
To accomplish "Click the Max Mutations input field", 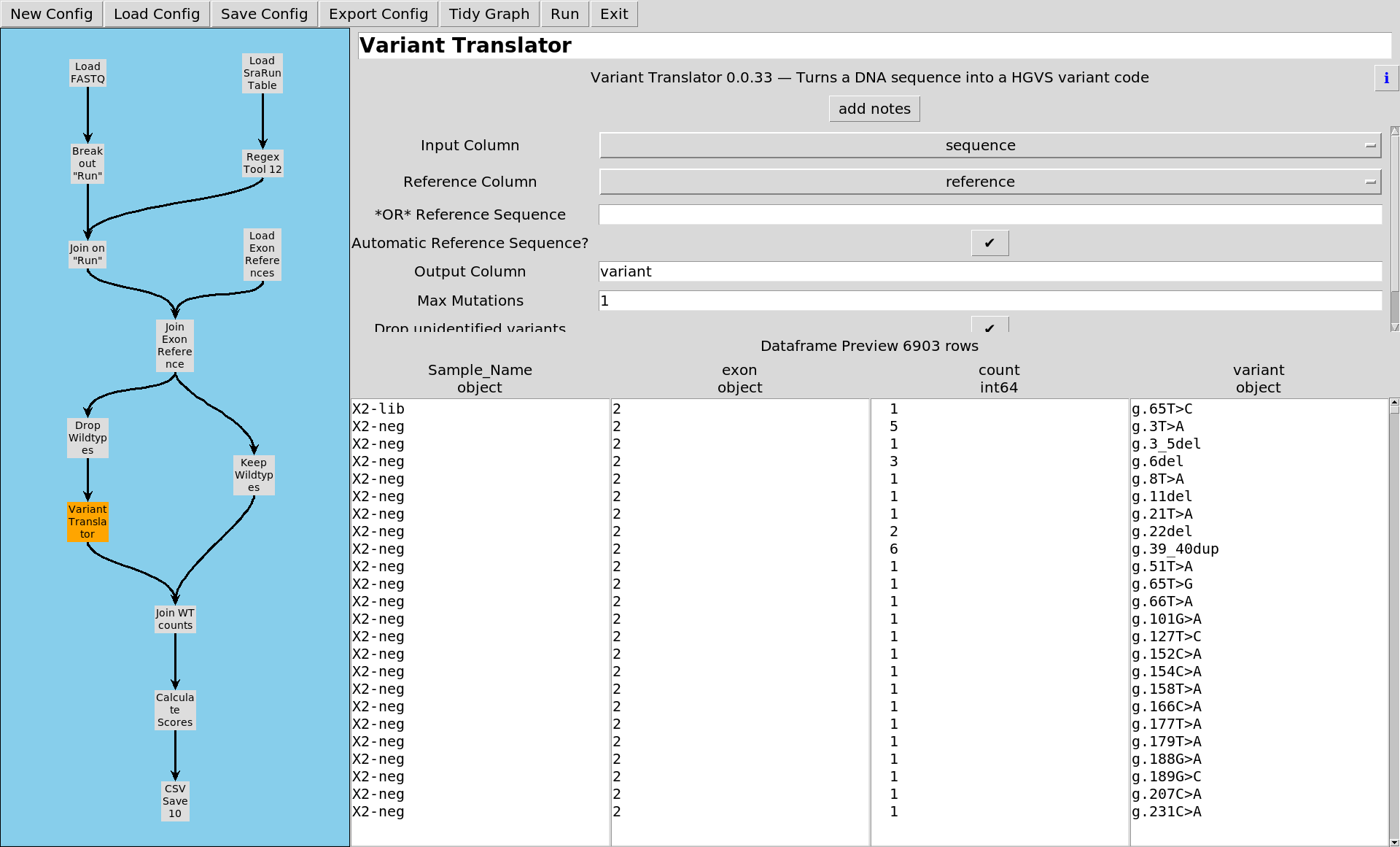I will point(989,301).
